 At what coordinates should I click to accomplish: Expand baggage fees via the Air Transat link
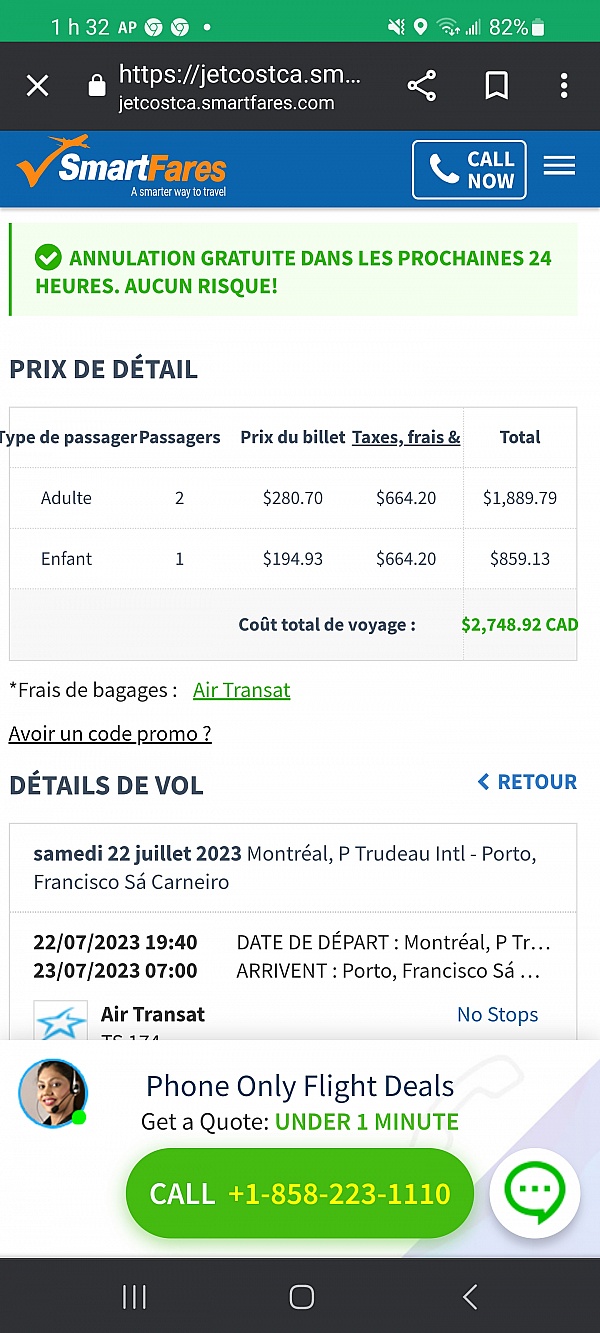point(241,690)
